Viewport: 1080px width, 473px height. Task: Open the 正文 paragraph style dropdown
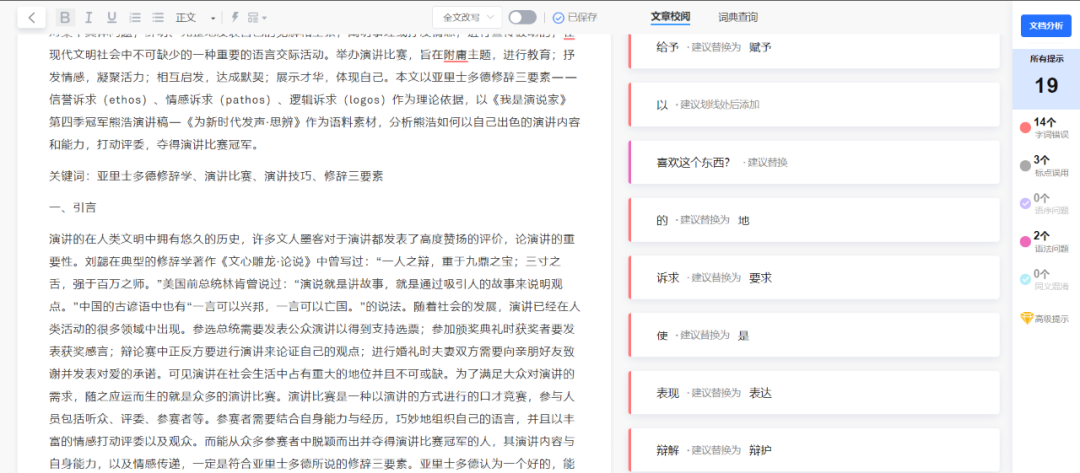[196, 17]
